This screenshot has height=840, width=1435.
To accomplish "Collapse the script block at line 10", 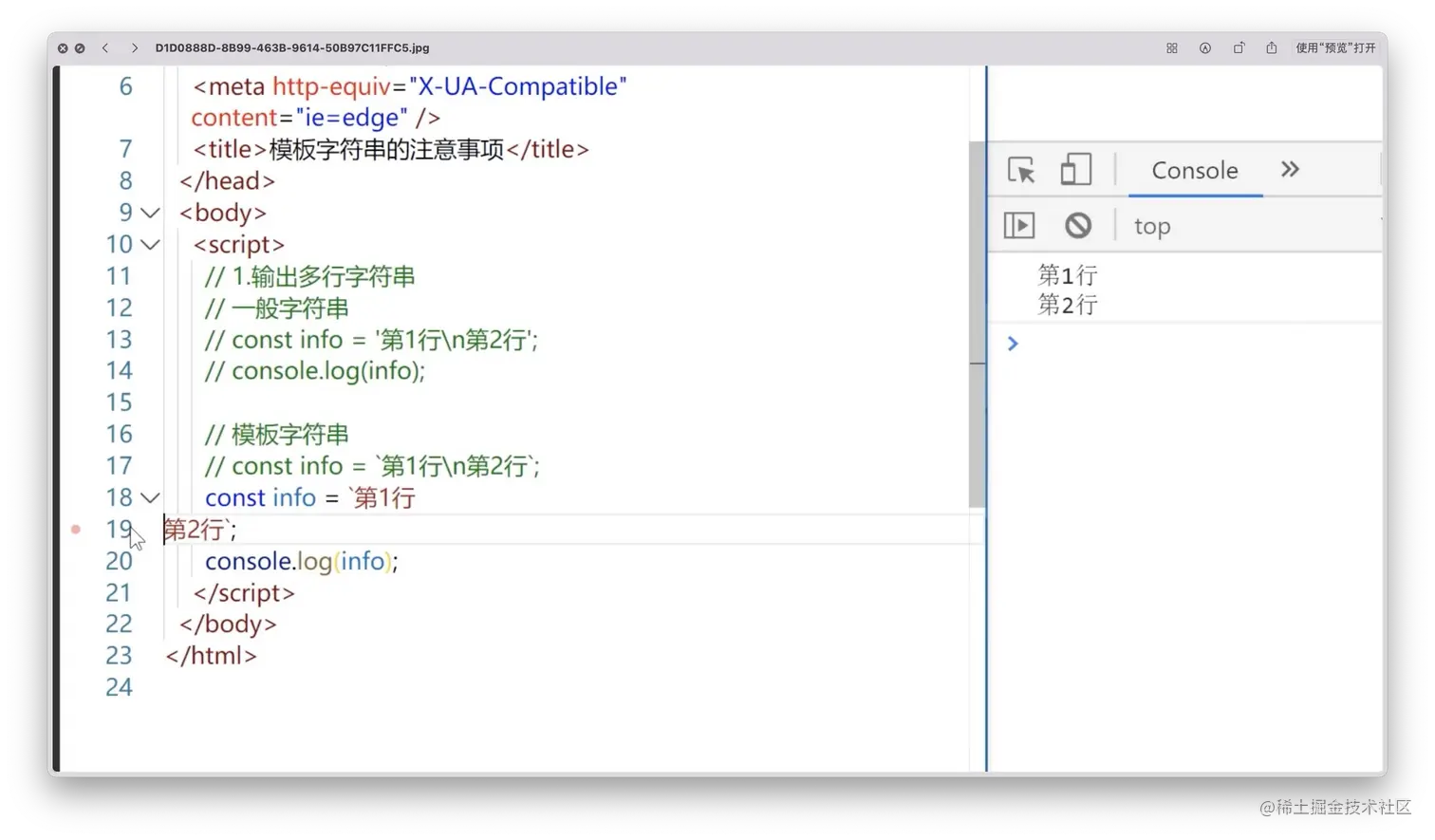I will point(150,244).
